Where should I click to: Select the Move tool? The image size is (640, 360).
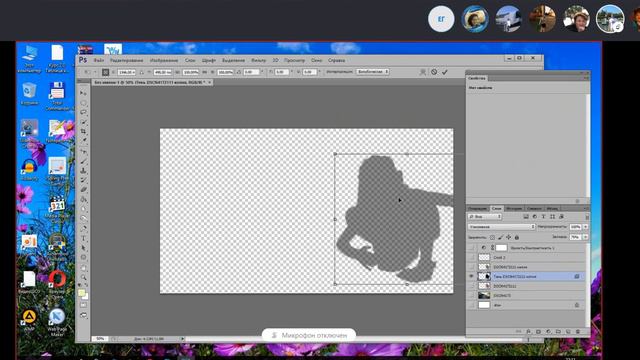pyautogui.click(x=83, y=93)
